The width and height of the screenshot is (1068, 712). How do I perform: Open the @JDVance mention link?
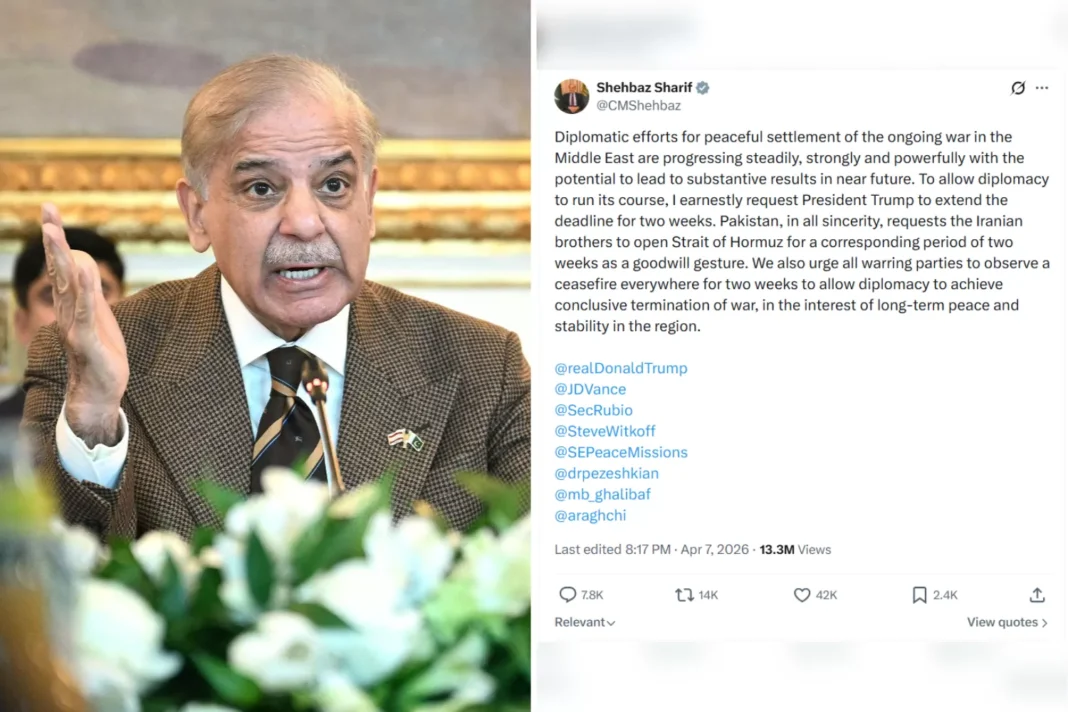click(x=590, y=389)
